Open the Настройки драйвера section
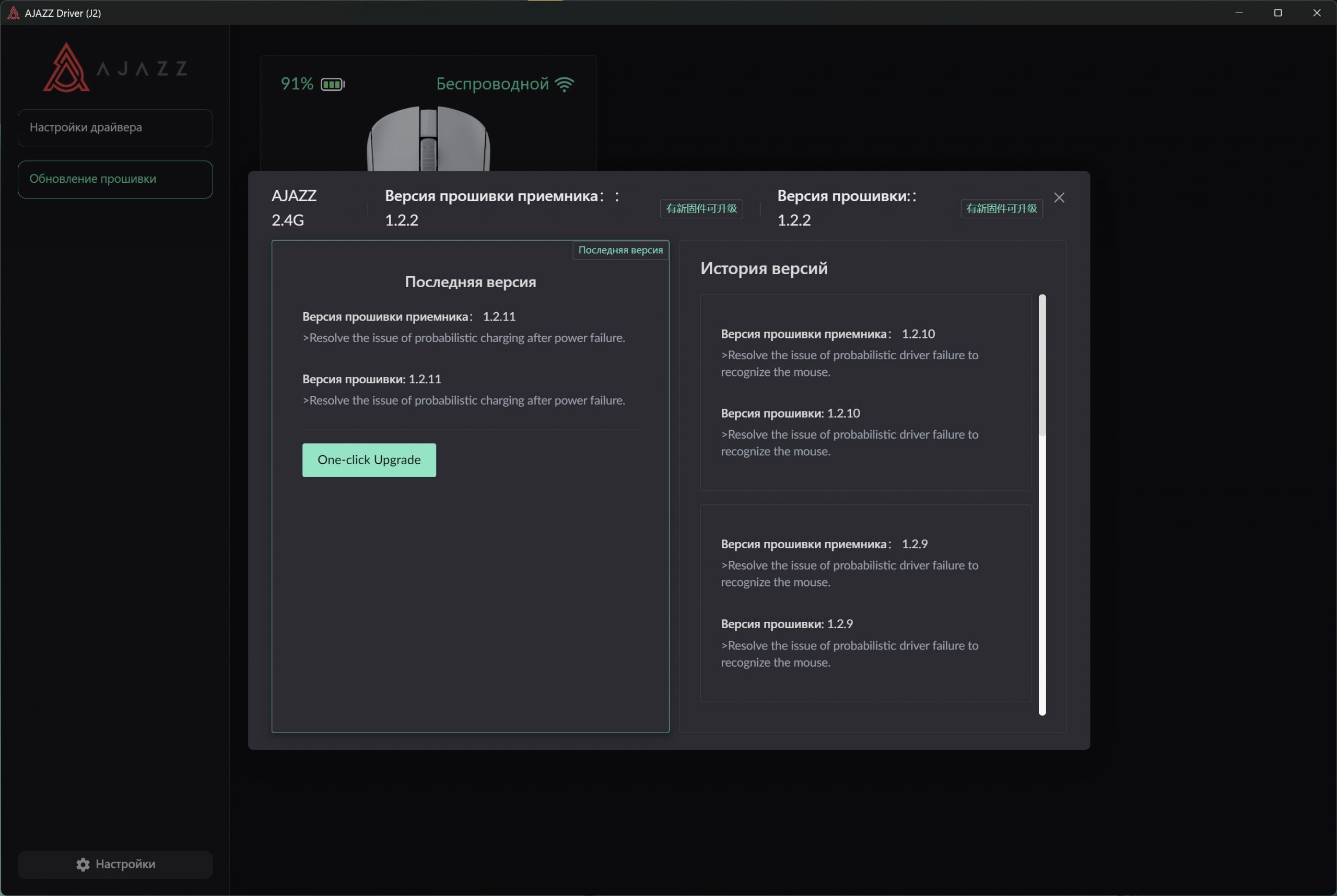1337x896 pixels. pyautogui.click(x=115, y=128)
